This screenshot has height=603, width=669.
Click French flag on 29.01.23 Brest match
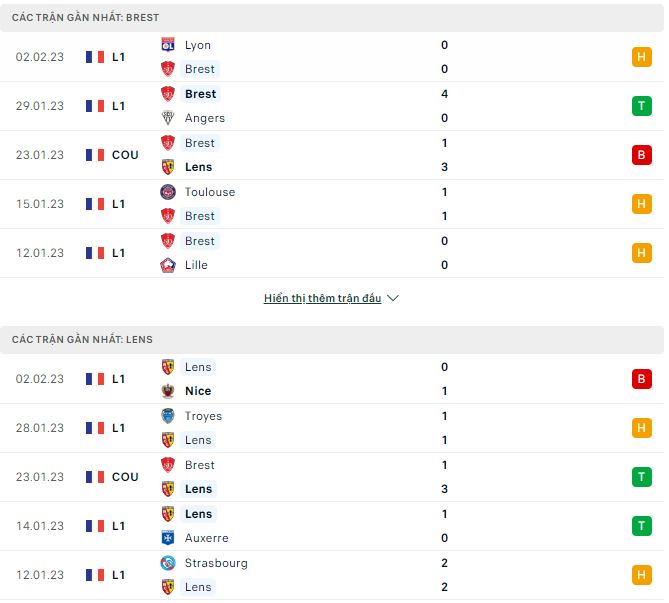point(95,106)
